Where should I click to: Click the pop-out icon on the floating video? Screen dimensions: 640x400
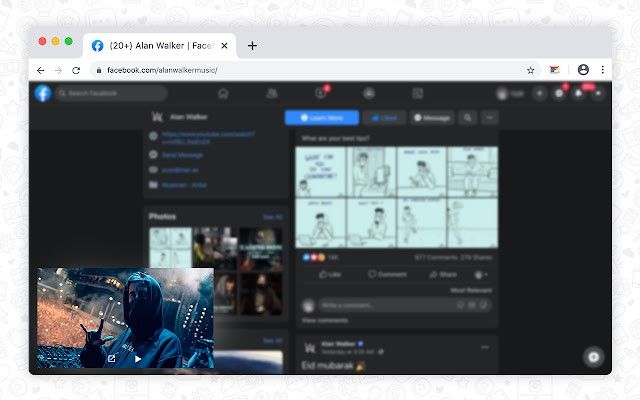(111, 358)
